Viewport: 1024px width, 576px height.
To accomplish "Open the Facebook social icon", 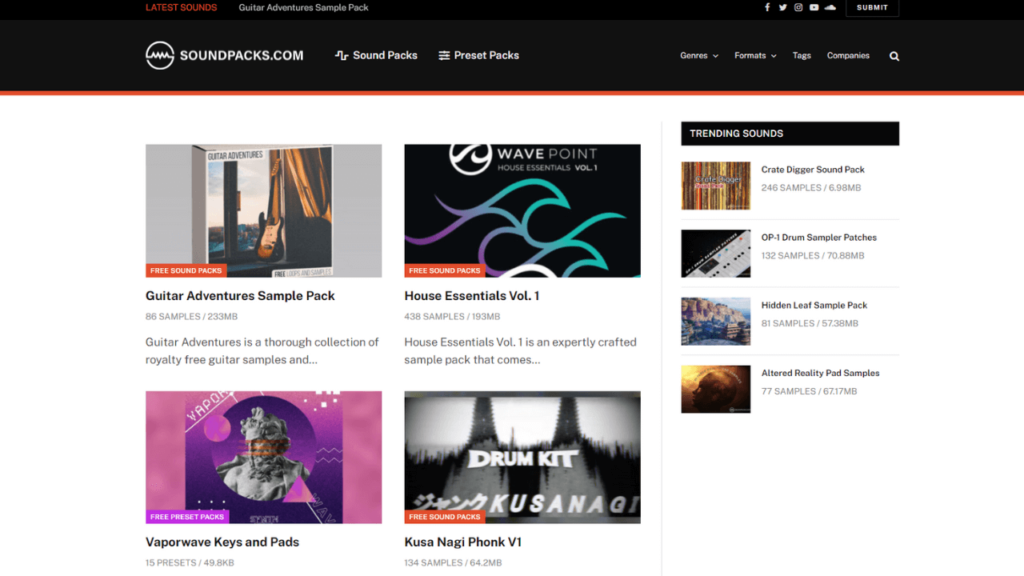I will click(x=767, y=7).
